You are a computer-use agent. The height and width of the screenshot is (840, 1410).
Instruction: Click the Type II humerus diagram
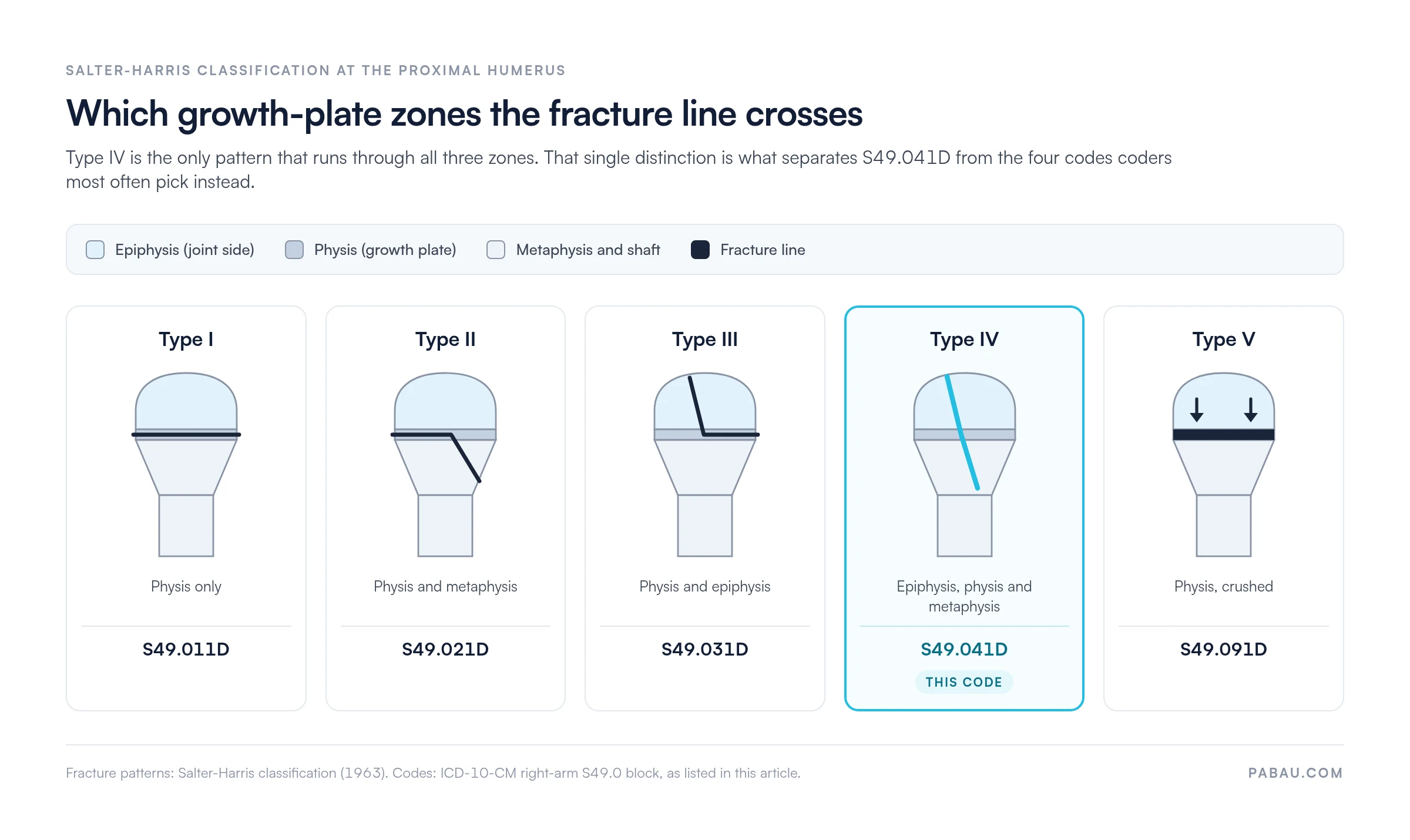445,464
